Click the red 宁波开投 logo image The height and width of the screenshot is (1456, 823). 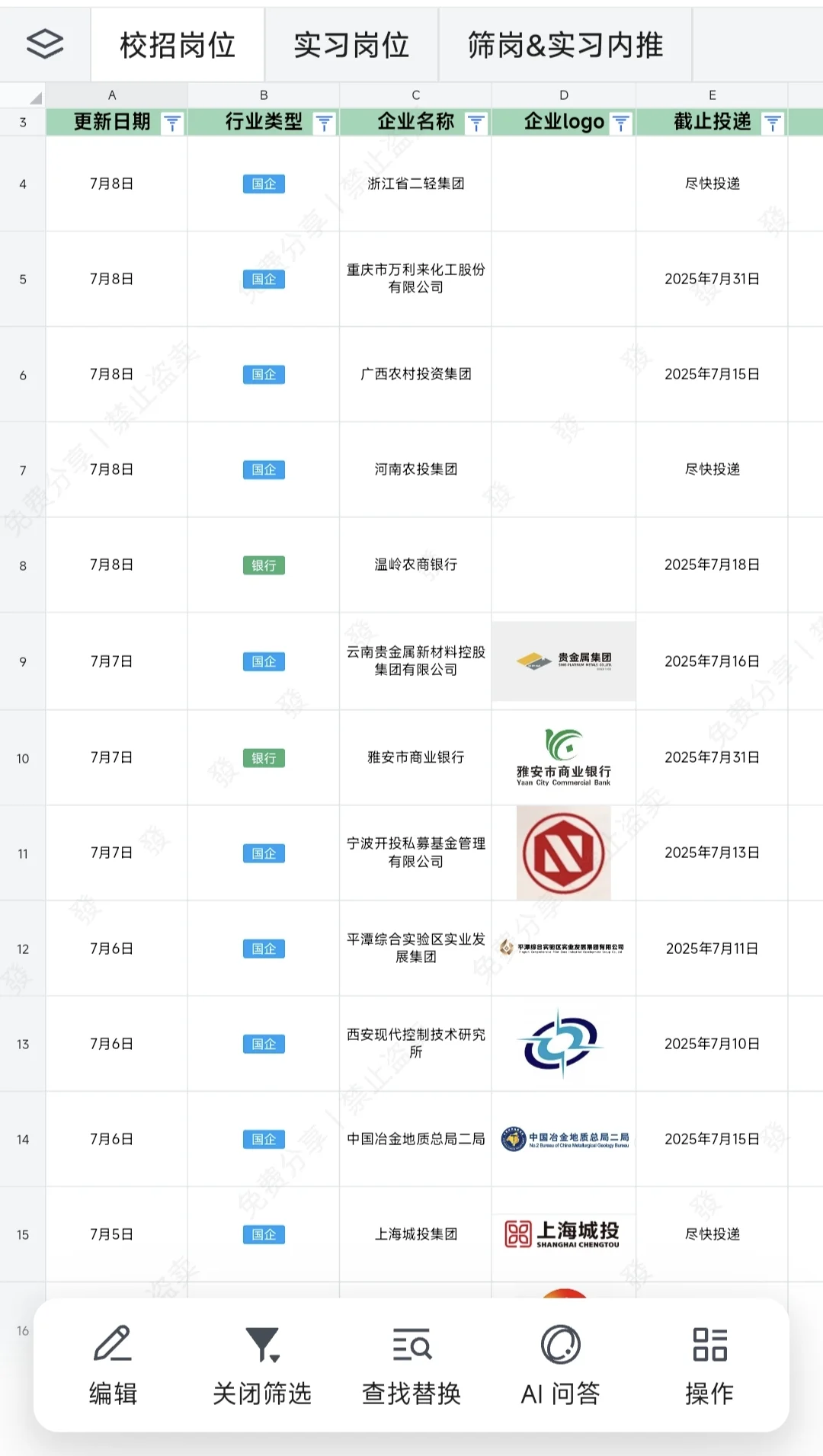point(564,853)
